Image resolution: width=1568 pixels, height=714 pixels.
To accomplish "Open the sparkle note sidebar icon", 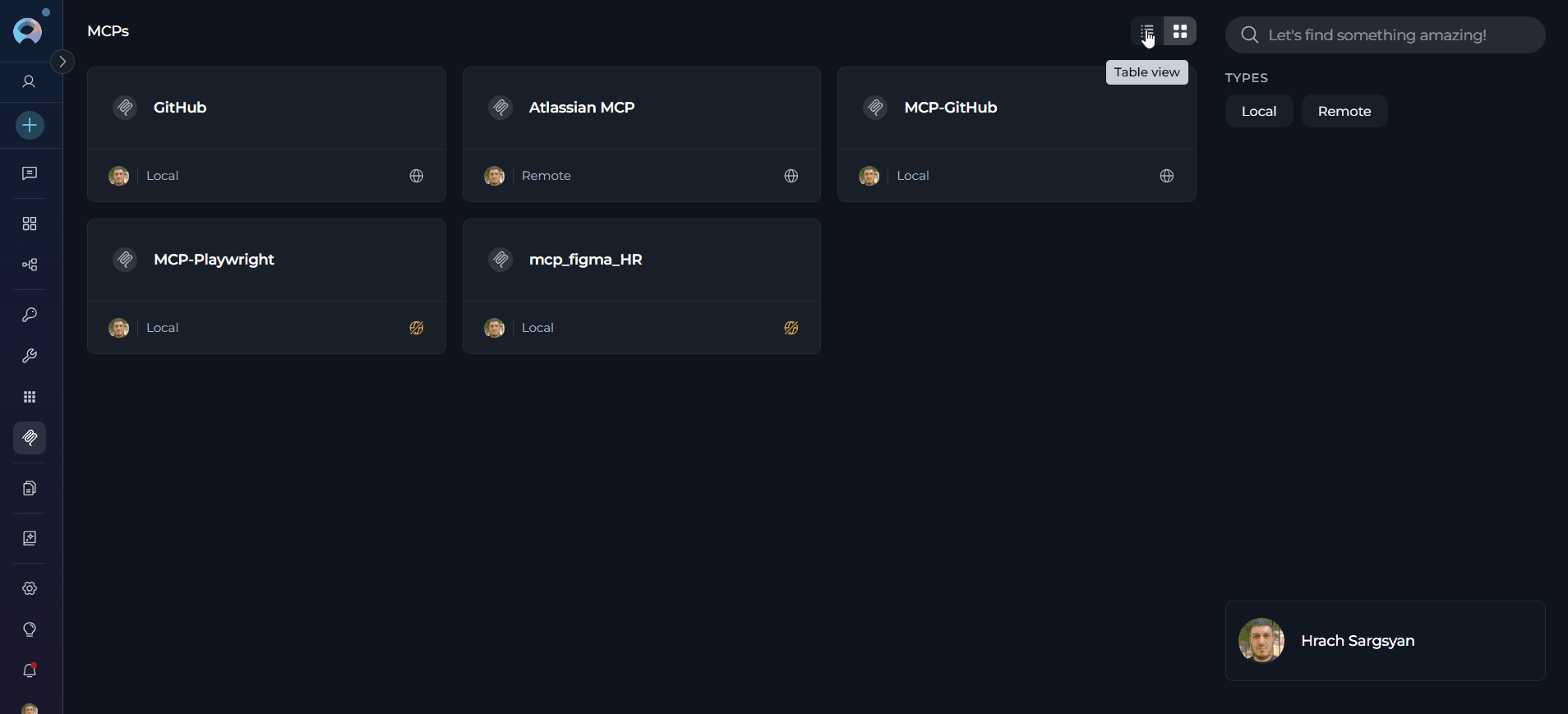I will coord(30,538).
